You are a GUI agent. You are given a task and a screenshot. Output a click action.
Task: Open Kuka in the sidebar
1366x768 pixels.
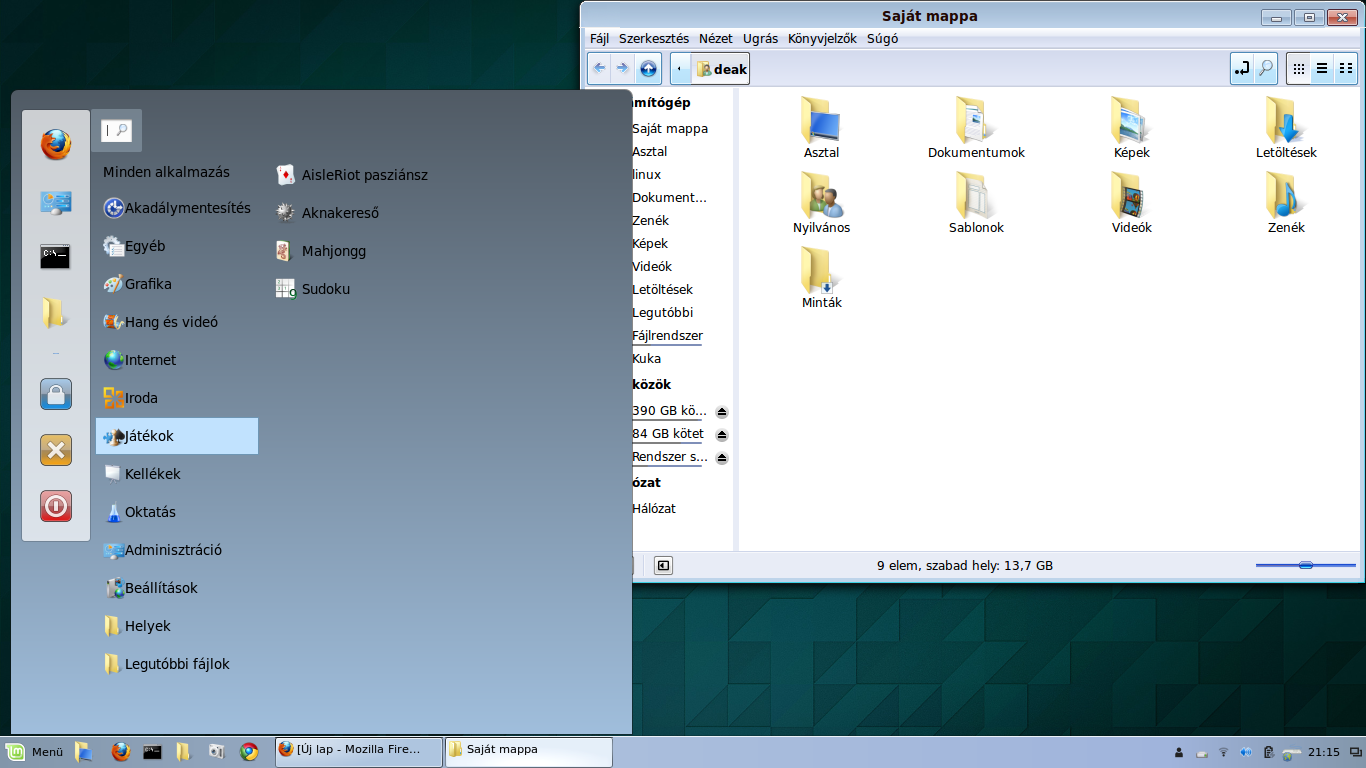coord(646,359)
